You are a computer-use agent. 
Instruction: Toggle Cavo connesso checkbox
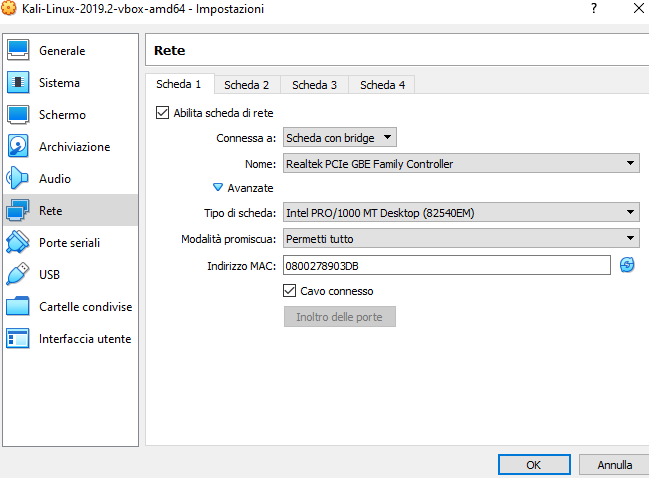[x=290, y=291]
